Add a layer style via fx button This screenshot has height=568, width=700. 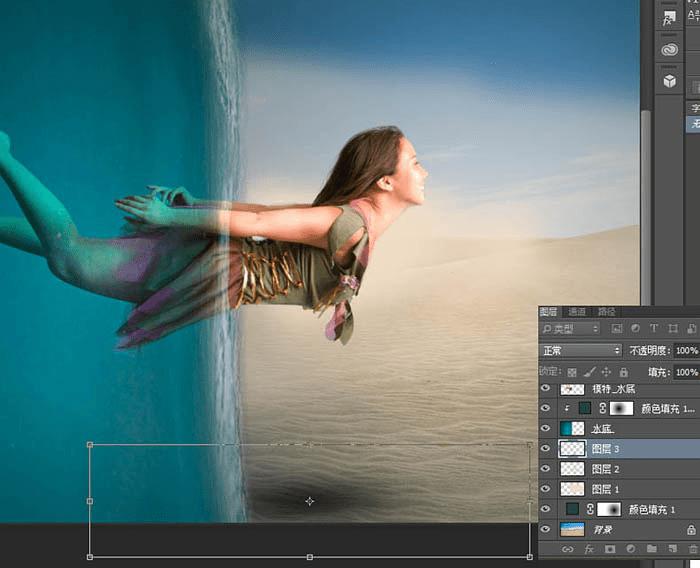pos(589,549)
